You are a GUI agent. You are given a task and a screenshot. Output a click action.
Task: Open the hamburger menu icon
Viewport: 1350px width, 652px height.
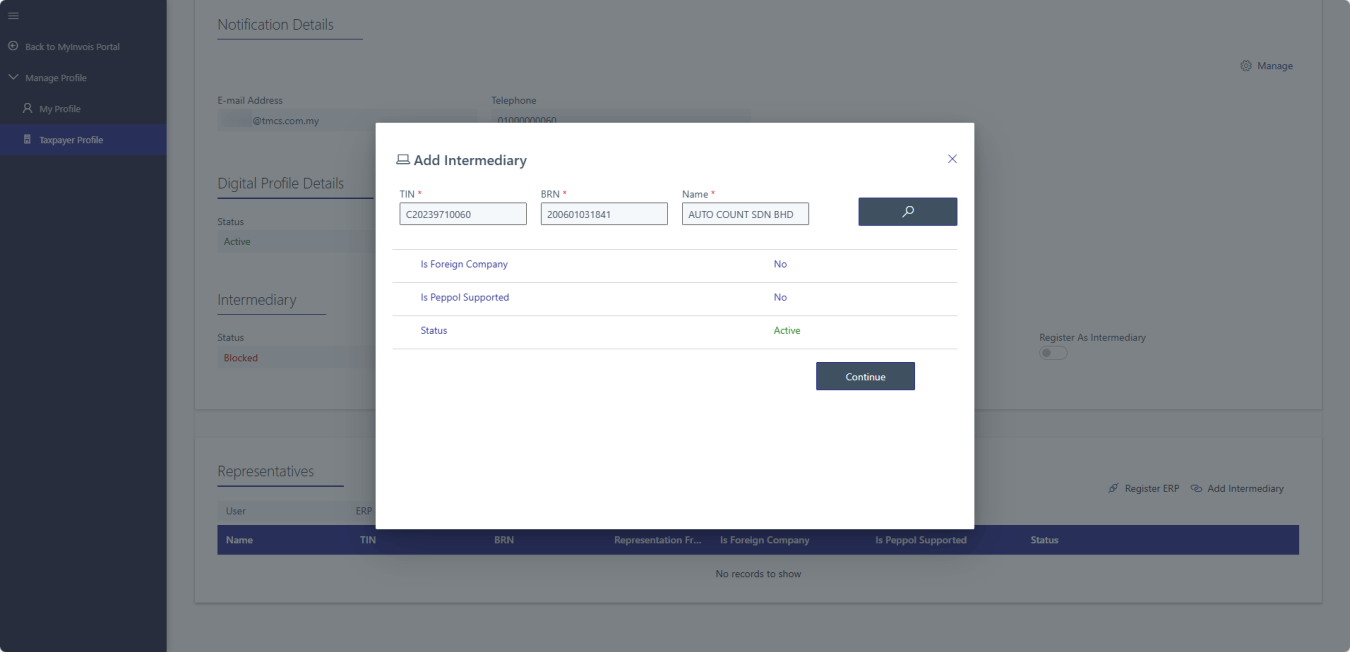[13, 15]
